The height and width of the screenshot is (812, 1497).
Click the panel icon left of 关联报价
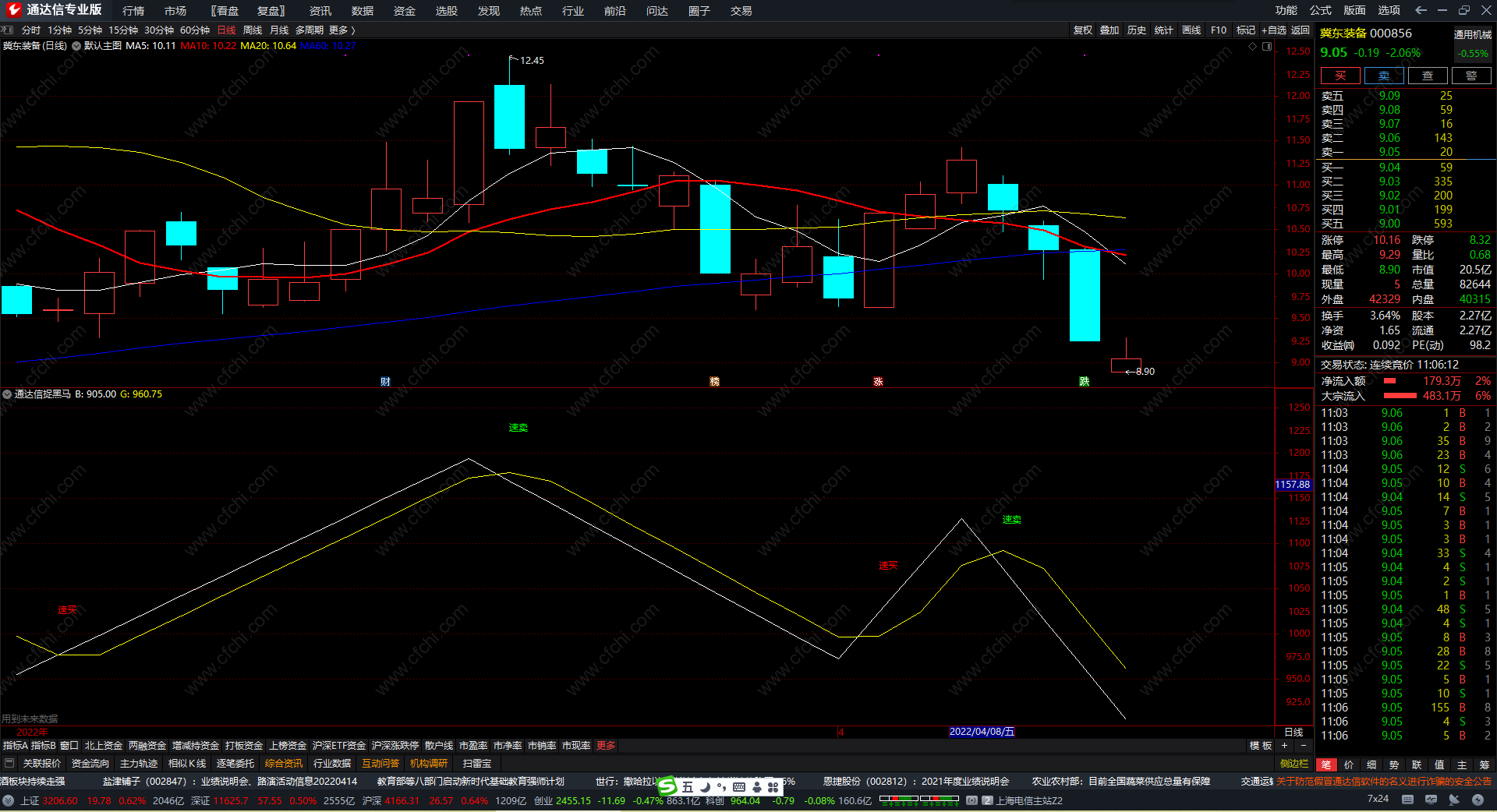(9, 764)
